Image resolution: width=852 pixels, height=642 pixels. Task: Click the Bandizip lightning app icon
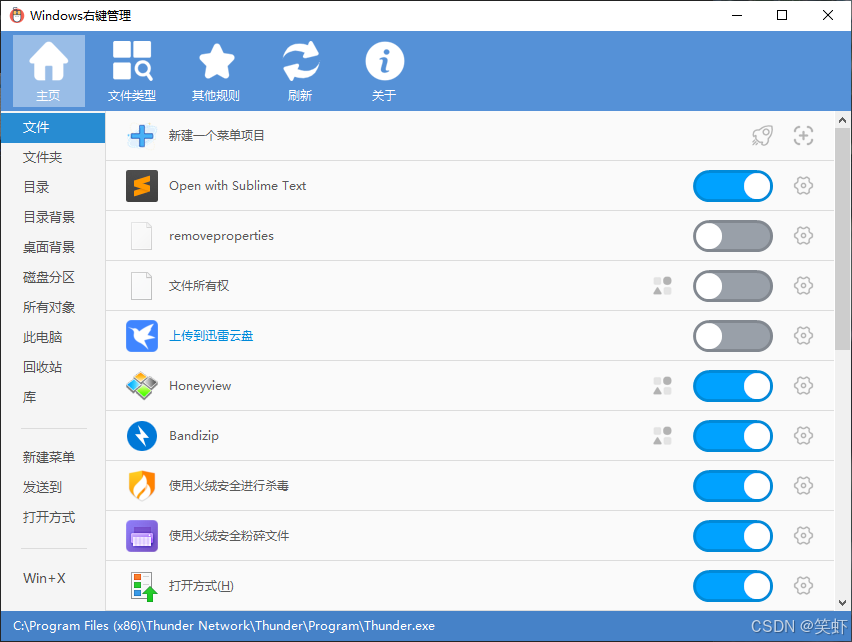click(142, 436)
